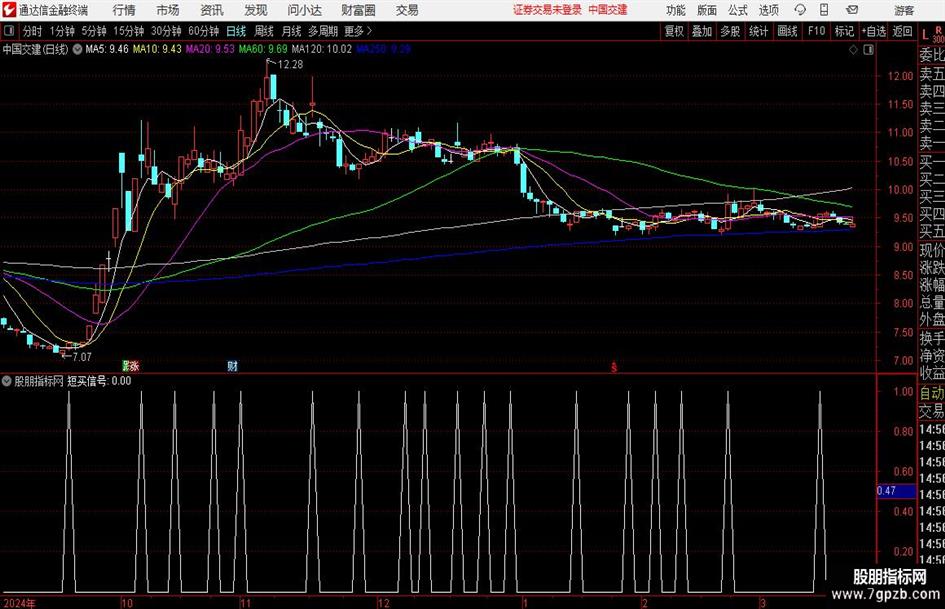Open the 资讯 menu

point(212,10)
